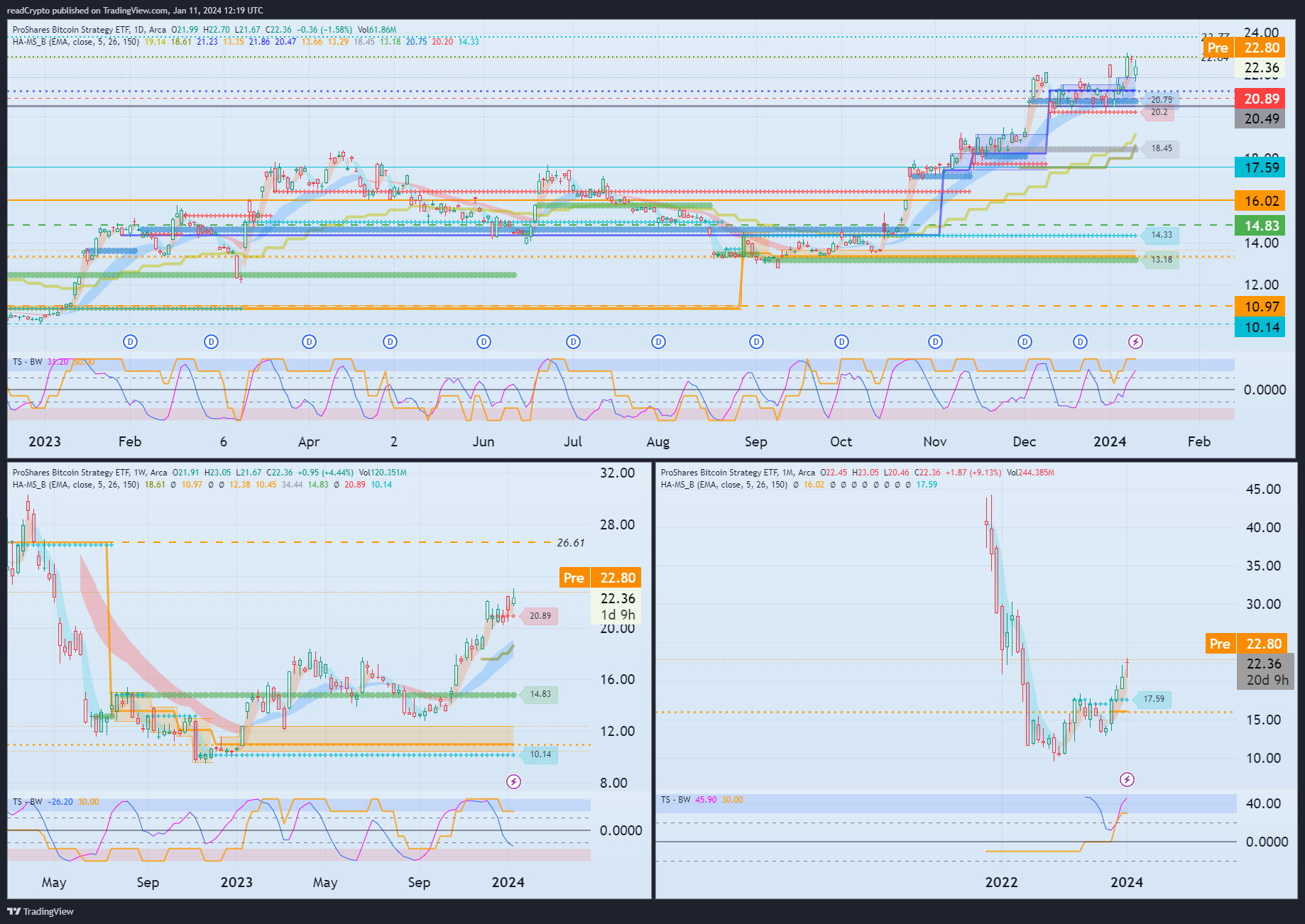The width and height of the screenshot is (1305, 924).
Task: Click the lightning event icon on daily chart
Action: pos(1135,342)
